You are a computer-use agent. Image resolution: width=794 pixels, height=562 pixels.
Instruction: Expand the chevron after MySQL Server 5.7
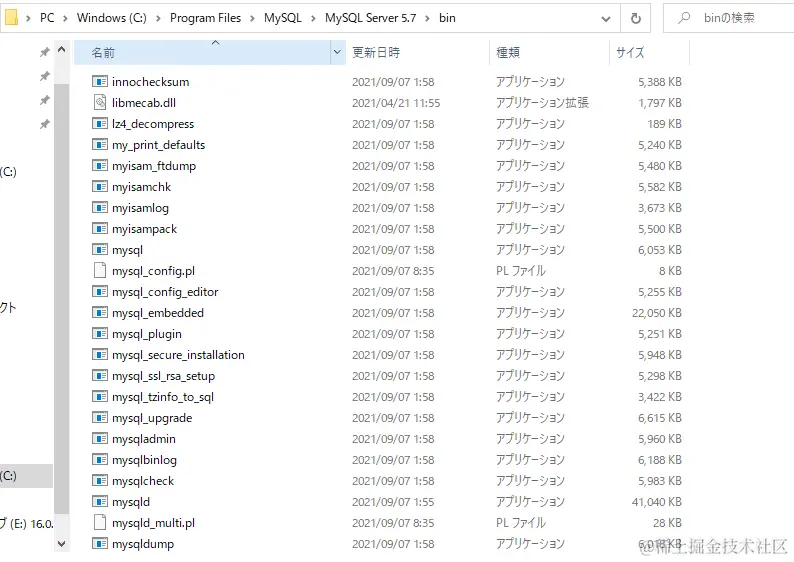[427, 18]
